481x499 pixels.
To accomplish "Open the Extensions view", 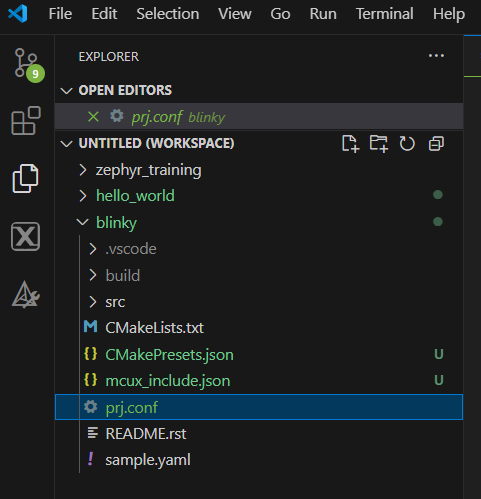I will click(x=26, y=120).
